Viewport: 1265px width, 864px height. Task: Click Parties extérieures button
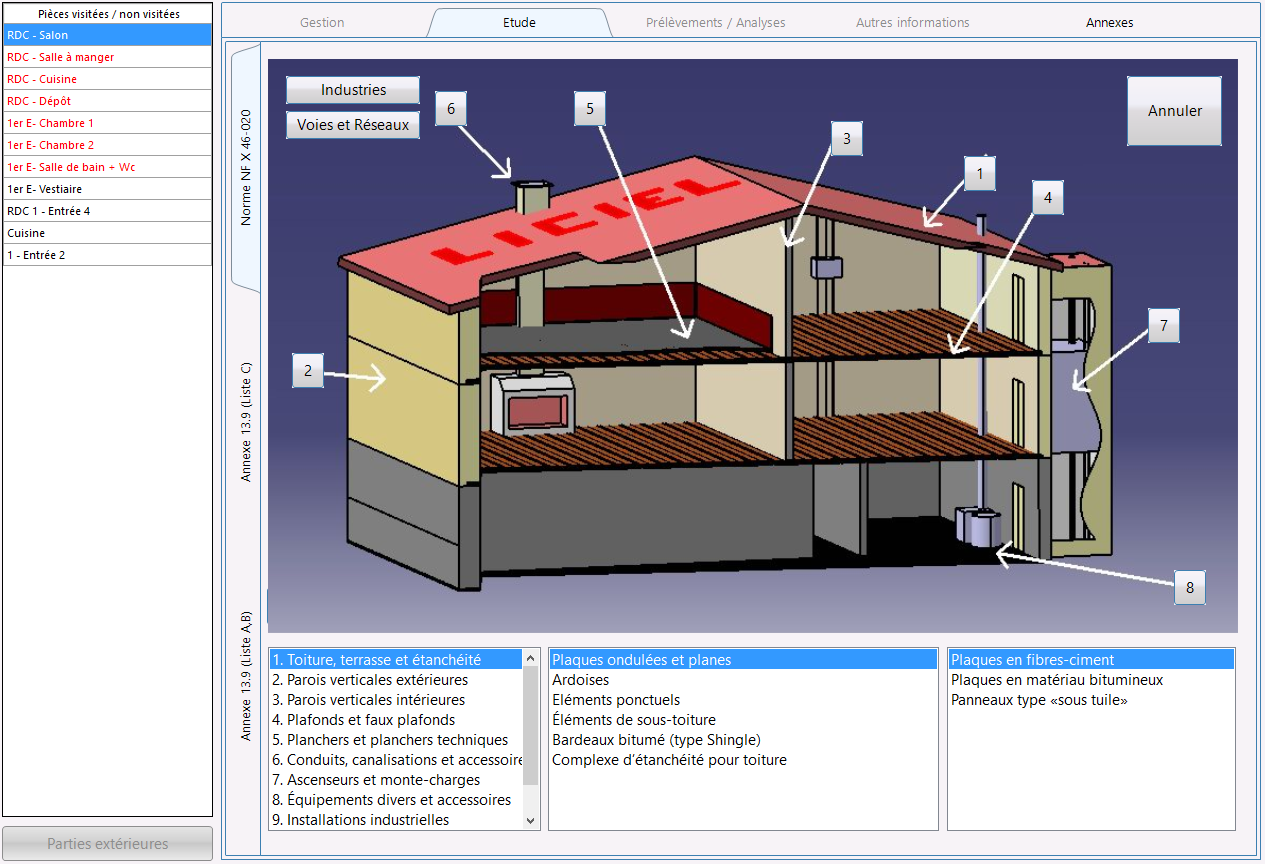tap(108, 844)
